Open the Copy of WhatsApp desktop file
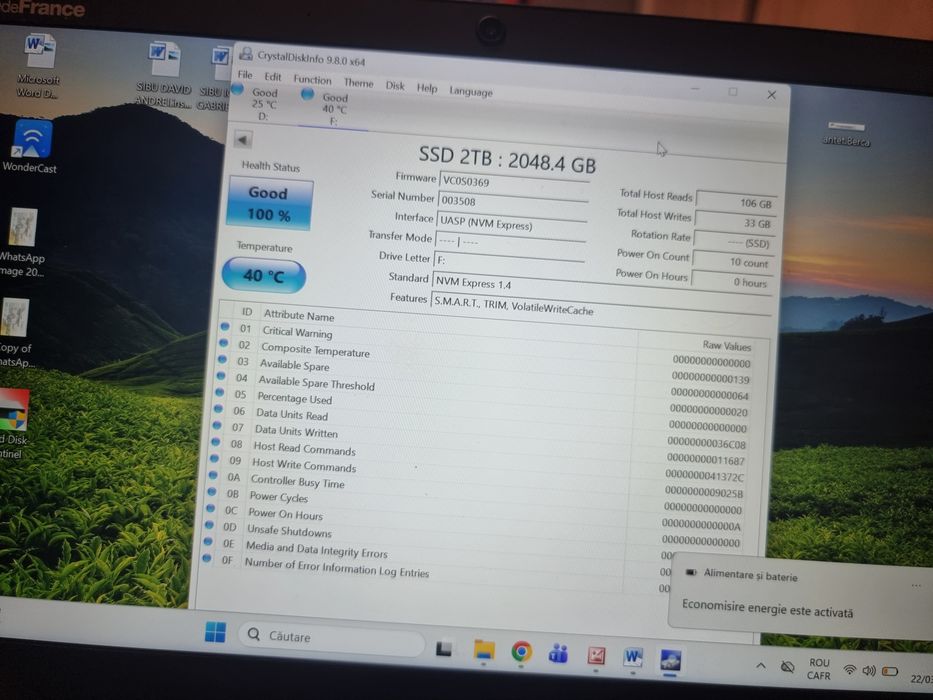The image size is (933, 700). (x=15, y=333)
